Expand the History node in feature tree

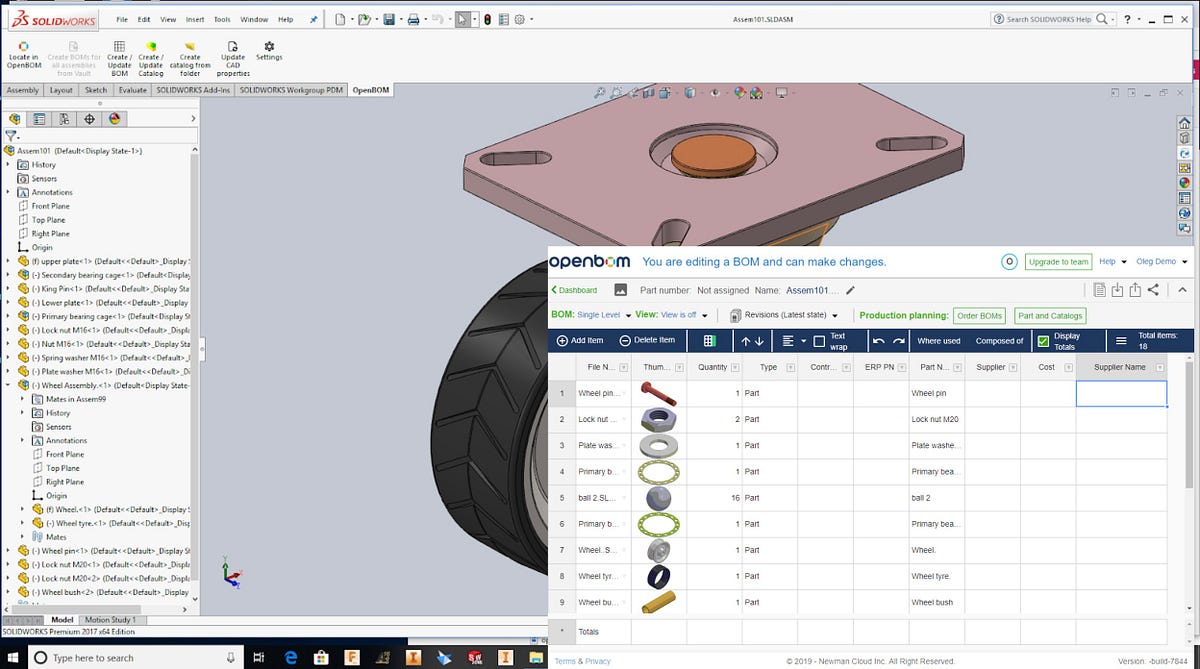click(x=9, y=164)
